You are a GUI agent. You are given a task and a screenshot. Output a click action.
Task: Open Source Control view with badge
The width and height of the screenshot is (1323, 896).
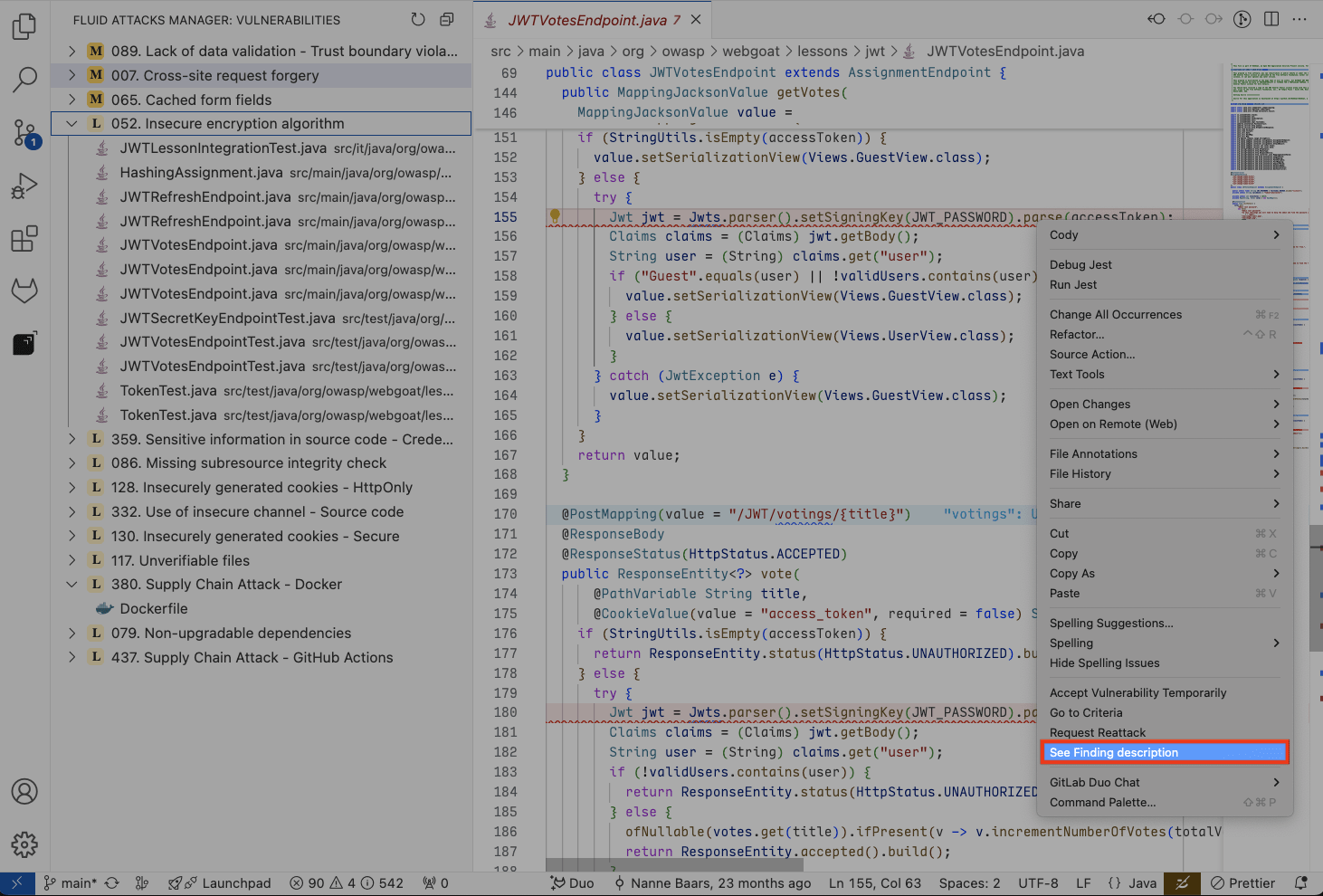24,134
